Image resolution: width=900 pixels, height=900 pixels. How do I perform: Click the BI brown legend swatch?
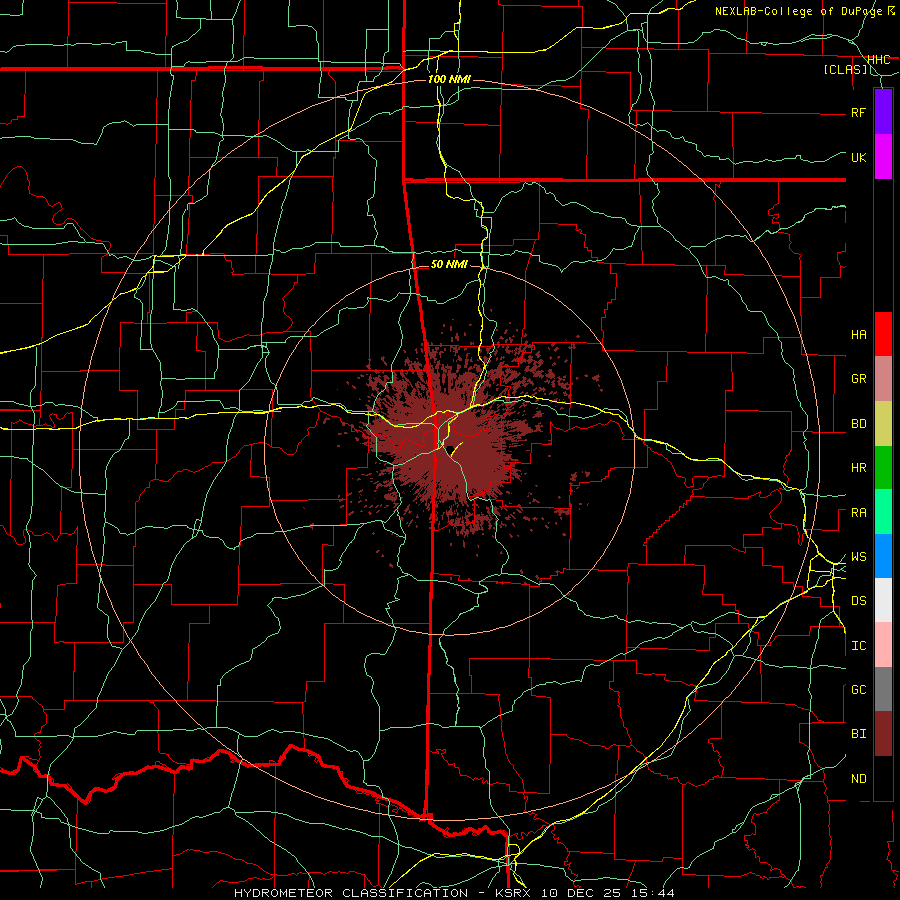[x=883, y=734]
